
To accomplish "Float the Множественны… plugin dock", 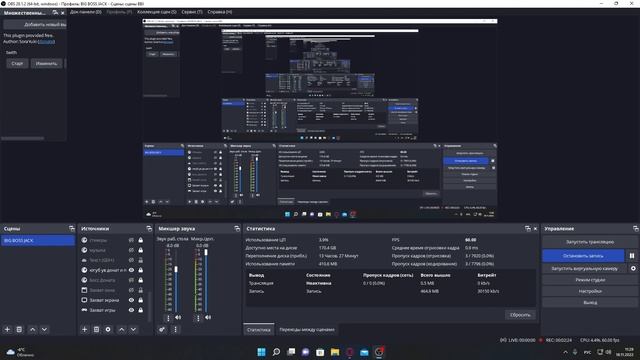I will pos(55,13).
